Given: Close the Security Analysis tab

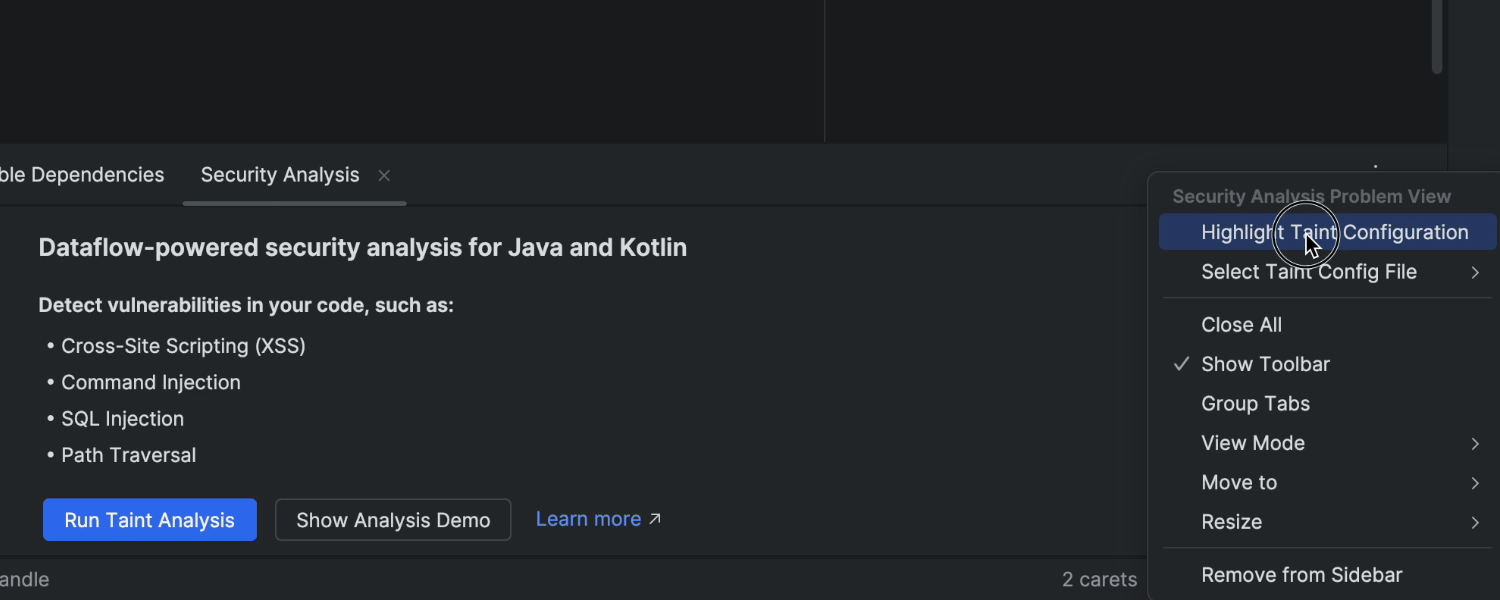Looking at the screenshot, I should (384, 176).
